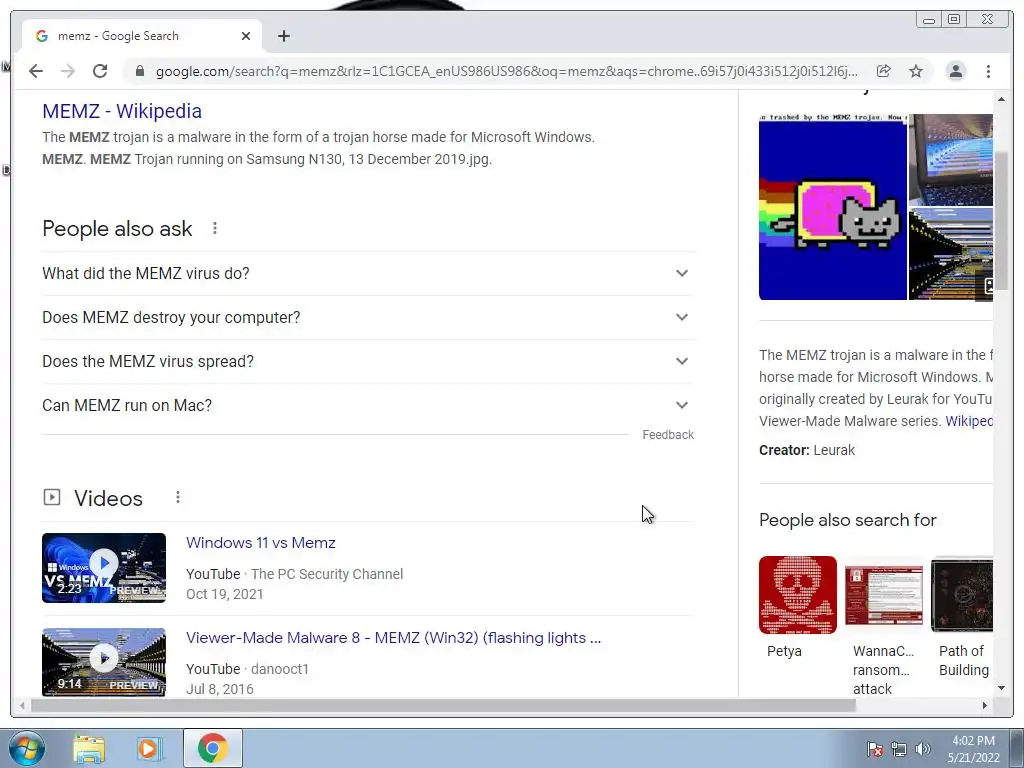
Task: Expand What did the MEMZ virus do?
Action: 368,273
